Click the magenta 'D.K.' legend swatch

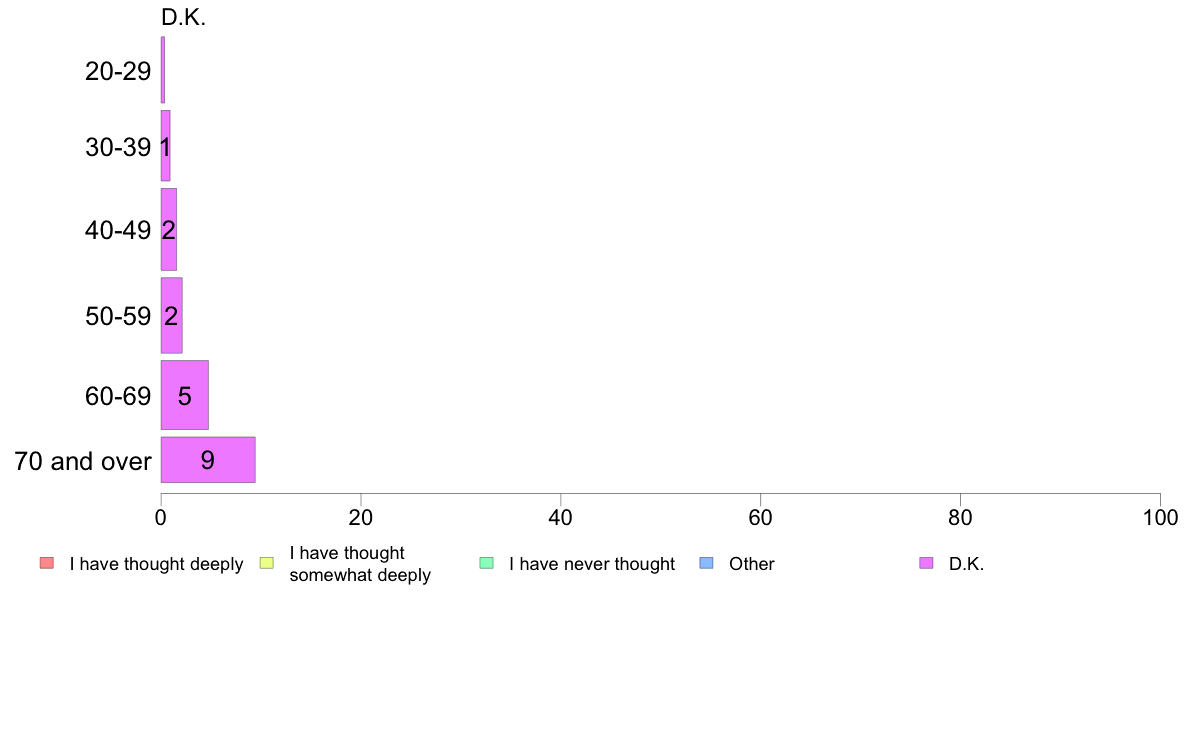926,563
